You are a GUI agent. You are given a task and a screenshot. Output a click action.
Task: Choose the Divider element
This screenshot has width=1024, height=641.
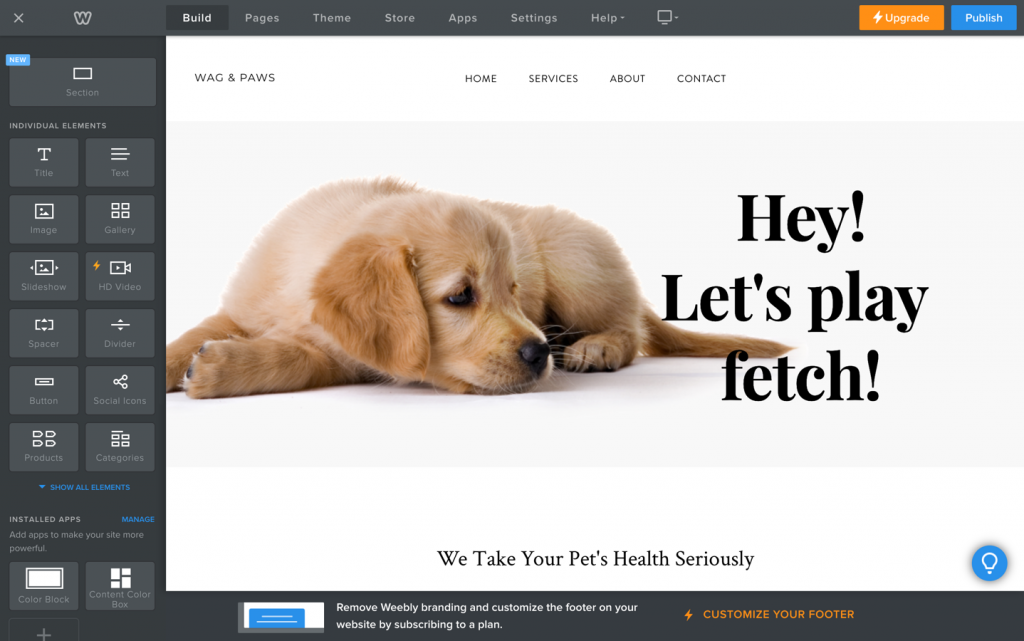click(x=120, y=332)
